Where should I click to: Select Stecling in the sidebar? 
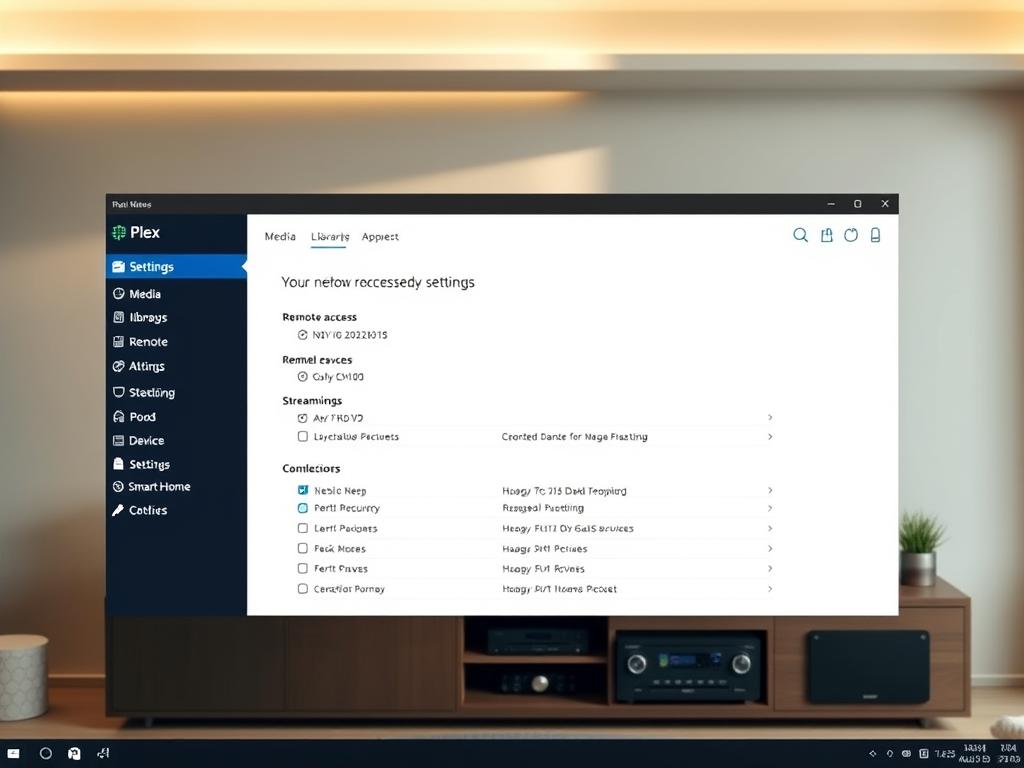[144, 392]
